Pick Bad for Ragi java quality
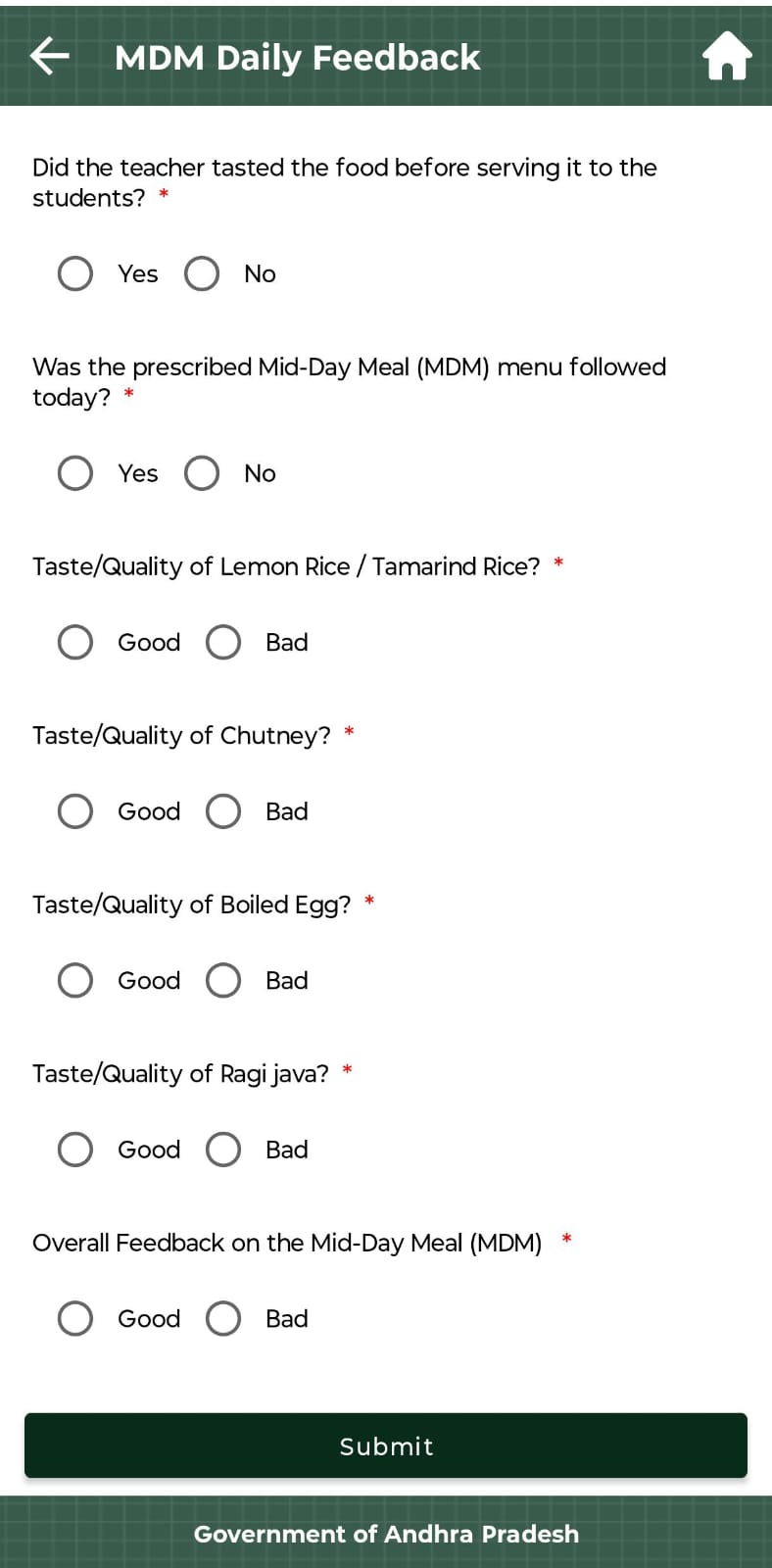The height and width of the screenshot is (1568, 772). coord(223,1150)
